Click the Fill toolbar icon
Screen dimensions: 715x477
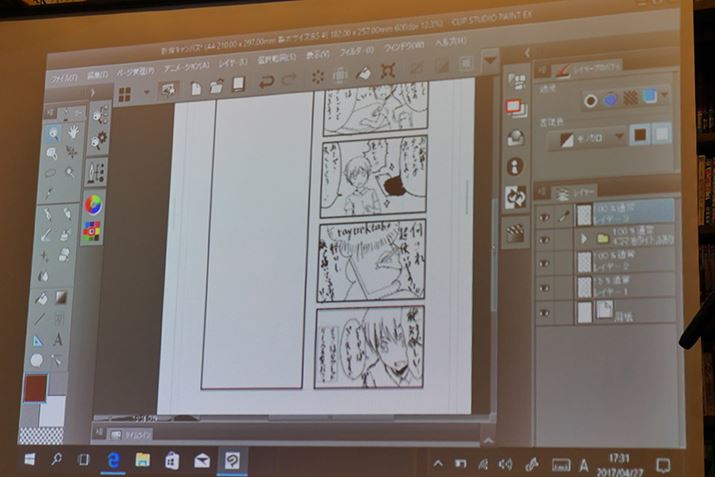[363, 73]
